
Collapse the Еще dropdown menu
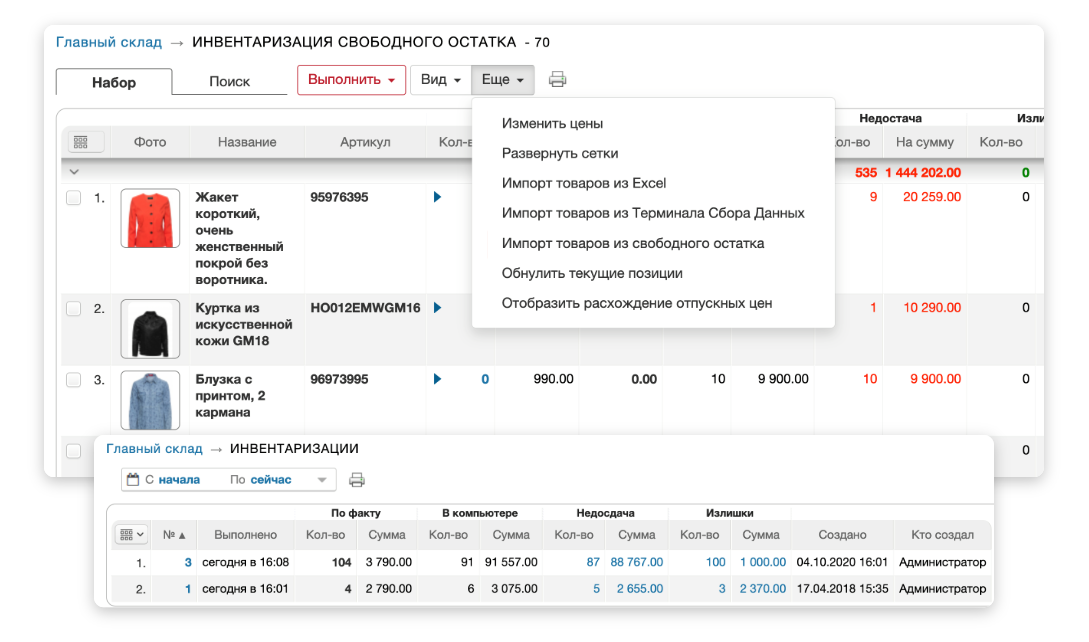click(503, 80)
